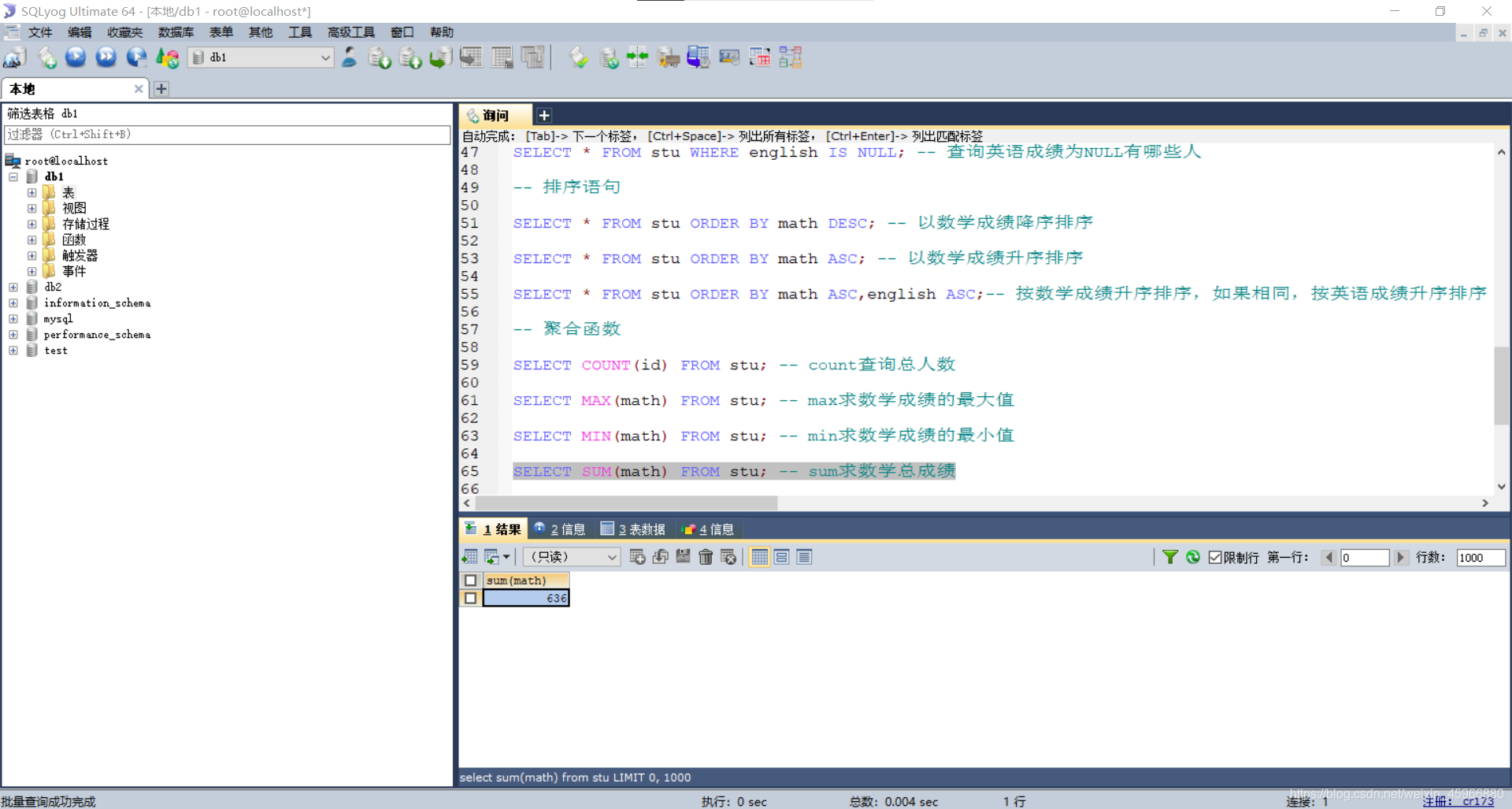Go to the next page of rows
Viewport: 1512px width, 809px height.
[x=1400, y=557]
